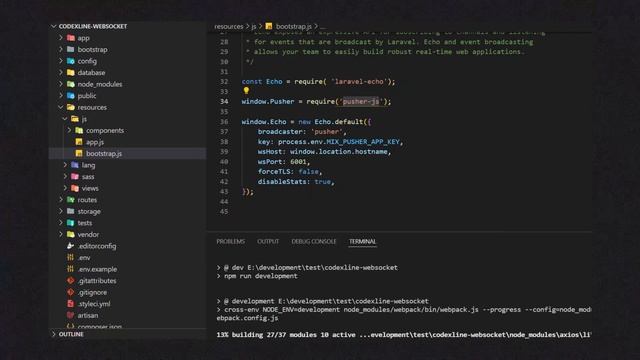This screenshot has height=360, width=640.
Task: Click the app folder icon
Action: point(71,38)
